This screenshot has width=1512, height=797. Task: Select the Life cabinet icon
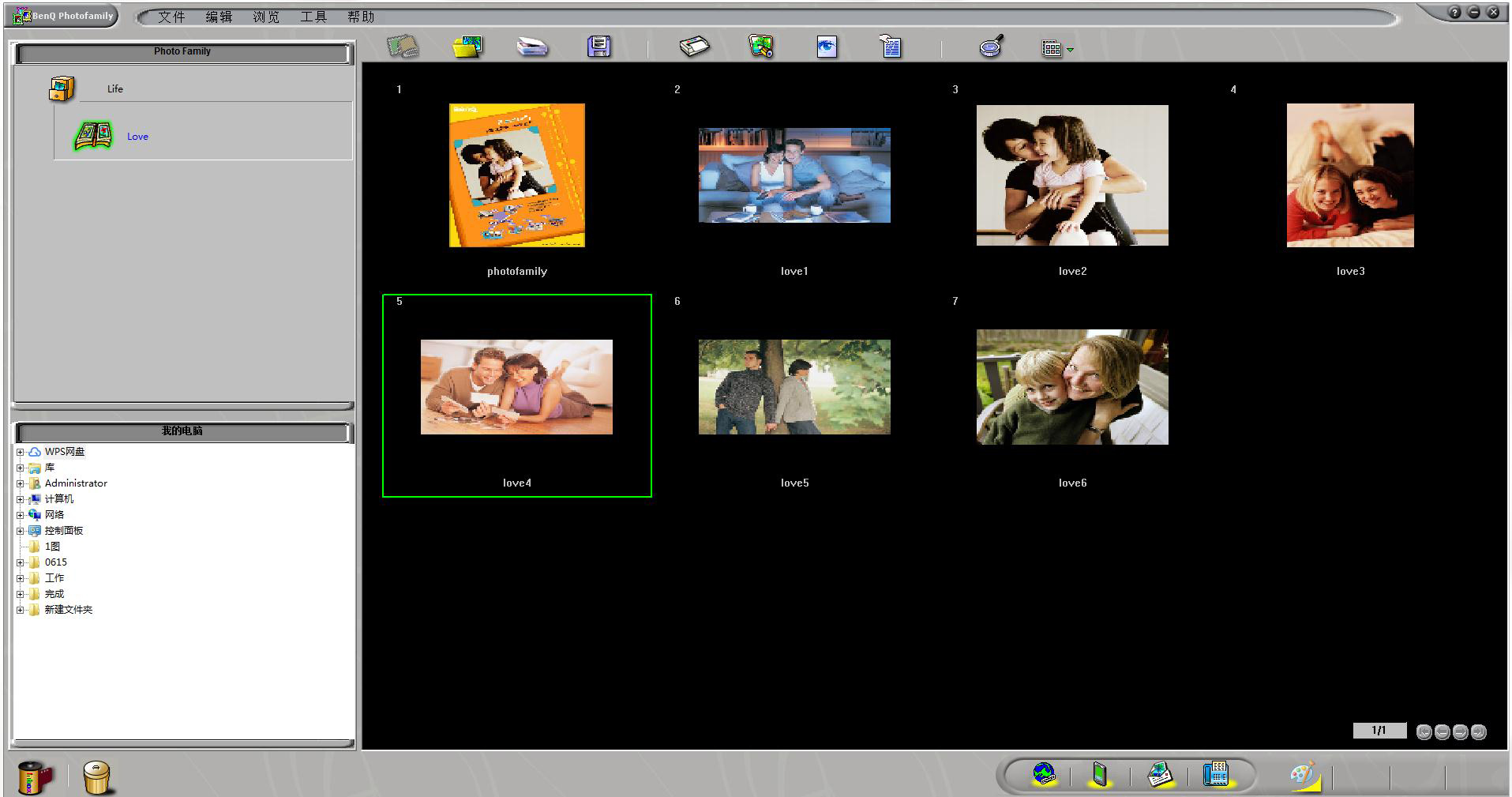62,88
